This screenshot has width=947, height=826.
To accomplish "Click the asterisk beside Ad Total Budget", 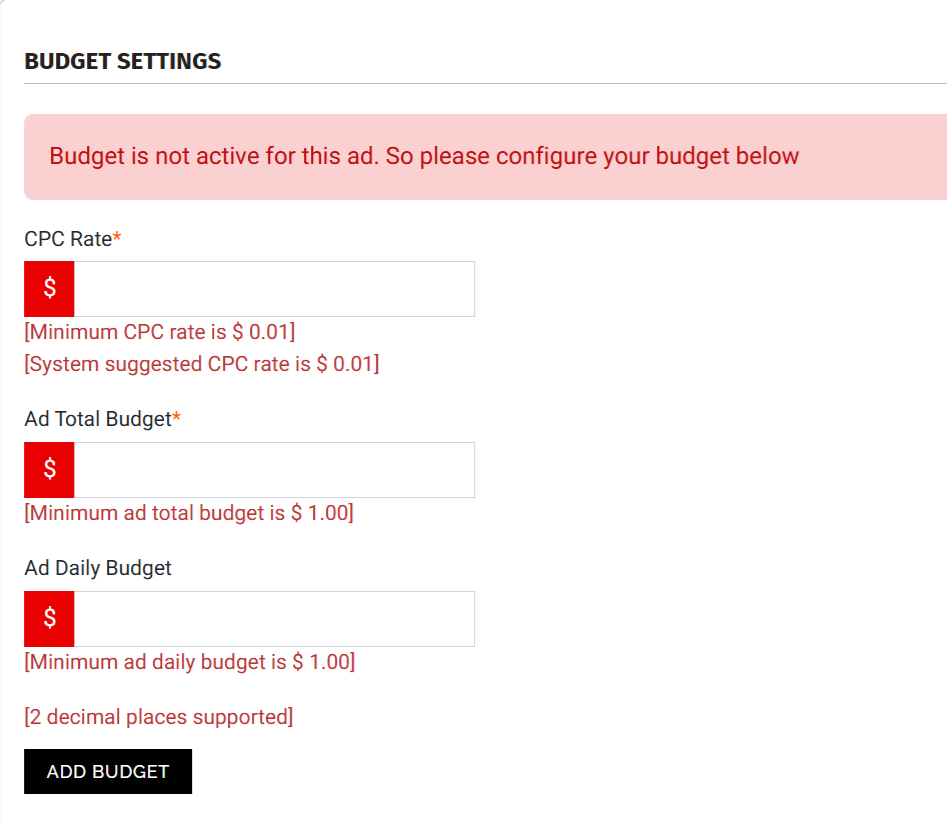I will coord(177,418).
